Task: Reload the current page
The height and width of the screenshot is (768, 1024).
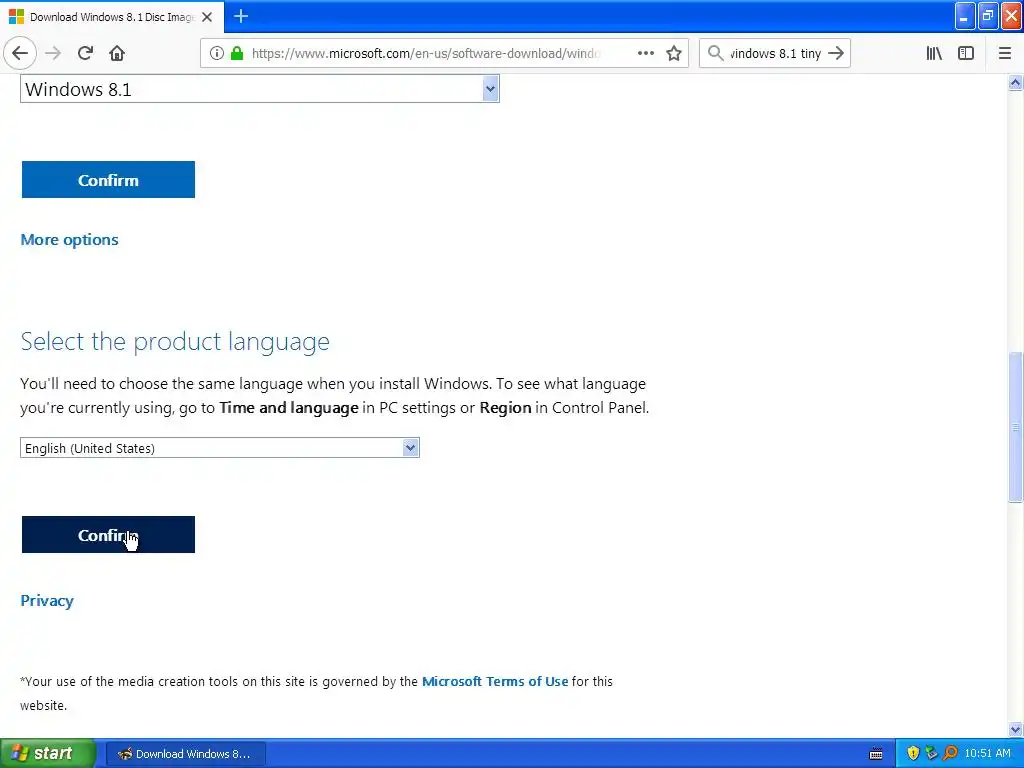Action: click(85, 53)
